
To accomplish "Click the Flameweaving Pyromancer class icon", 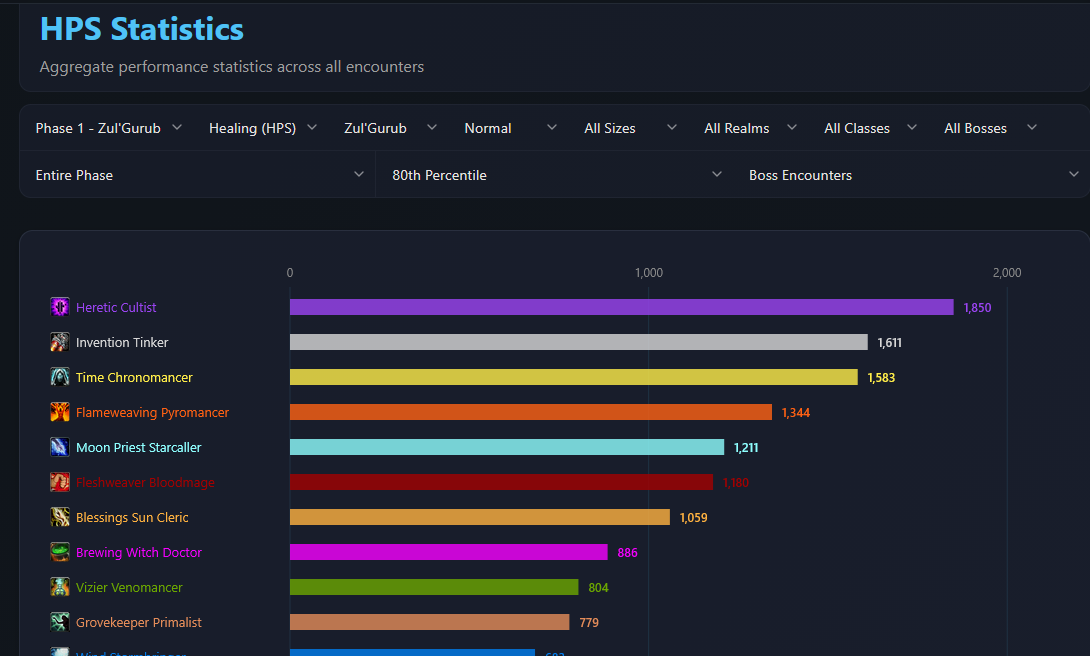I will (60, 412).
